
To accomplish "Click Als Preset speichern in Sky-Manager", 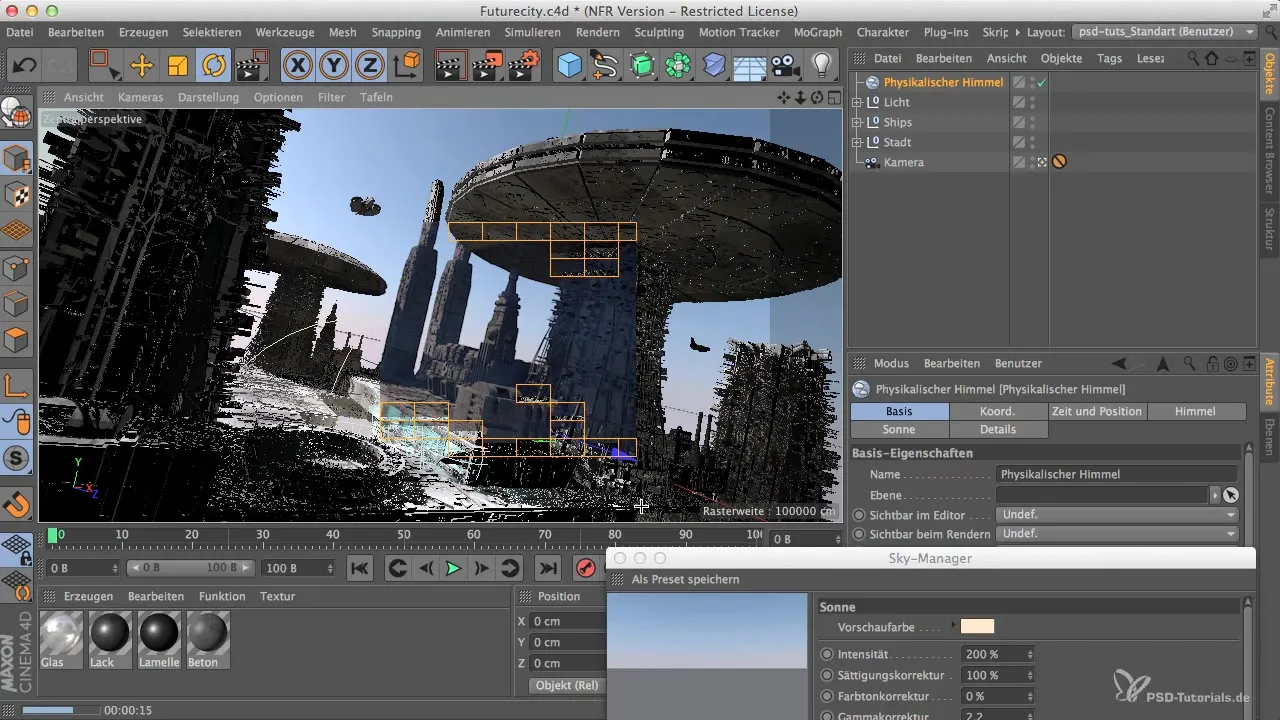I will click(686, 579).
